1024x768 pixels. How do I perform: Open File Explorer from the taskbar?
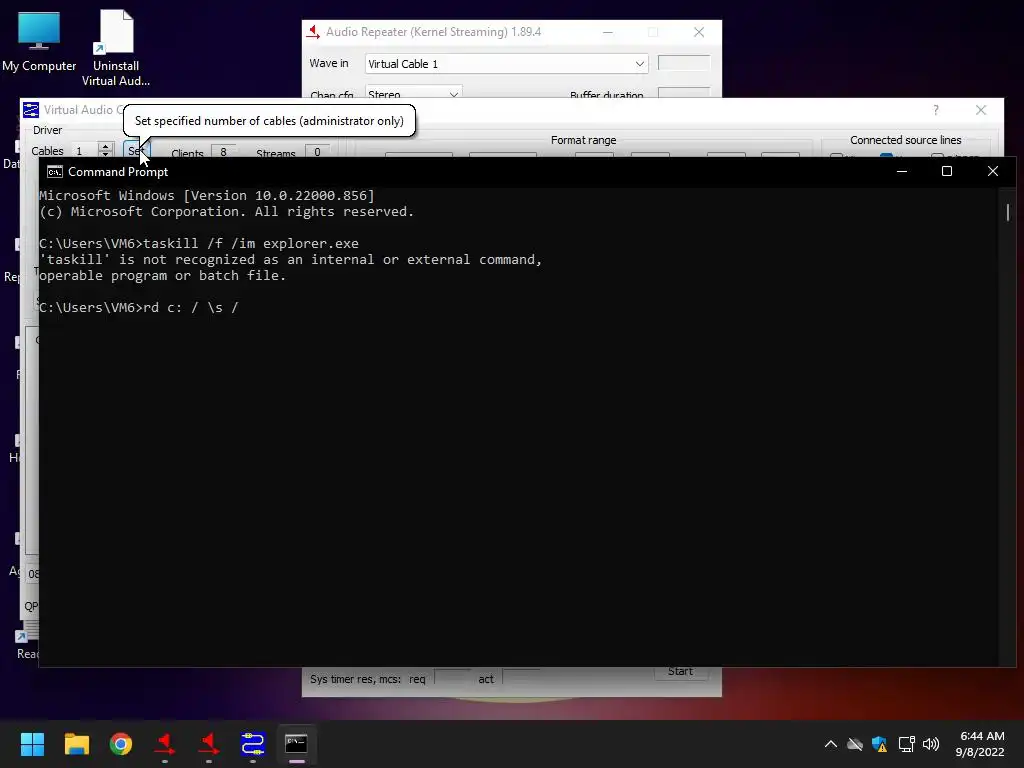76,744
